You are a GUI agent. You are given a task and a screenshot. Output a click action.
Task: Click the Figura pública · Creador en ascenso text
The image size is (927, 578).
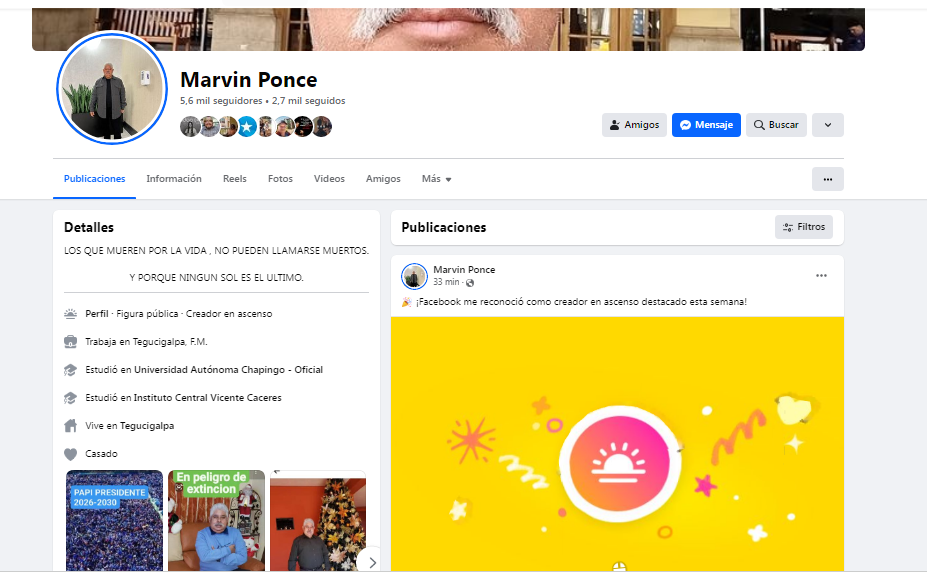point(195,314)
